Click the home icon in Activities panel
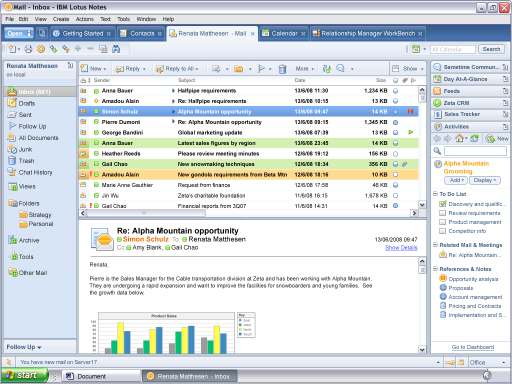Viewport: 512px width, 384px height. coord(459,138)
